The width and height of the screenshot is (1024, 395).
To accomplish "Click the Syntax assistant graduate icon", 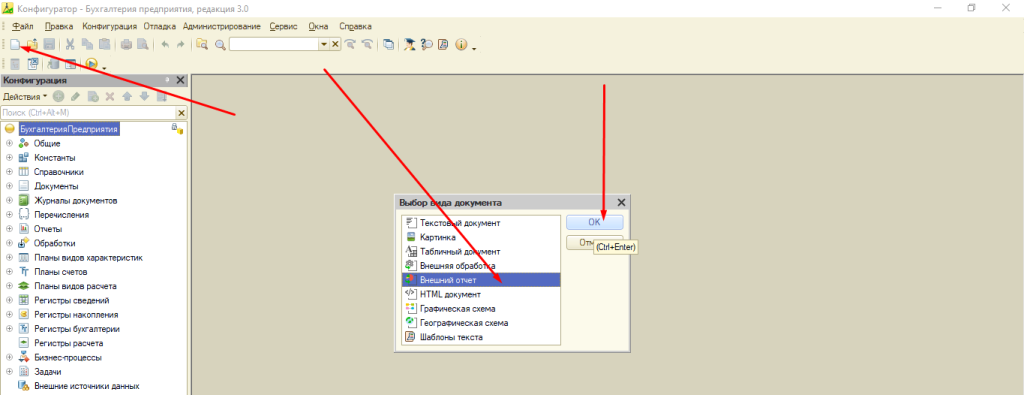I will 410,44.
